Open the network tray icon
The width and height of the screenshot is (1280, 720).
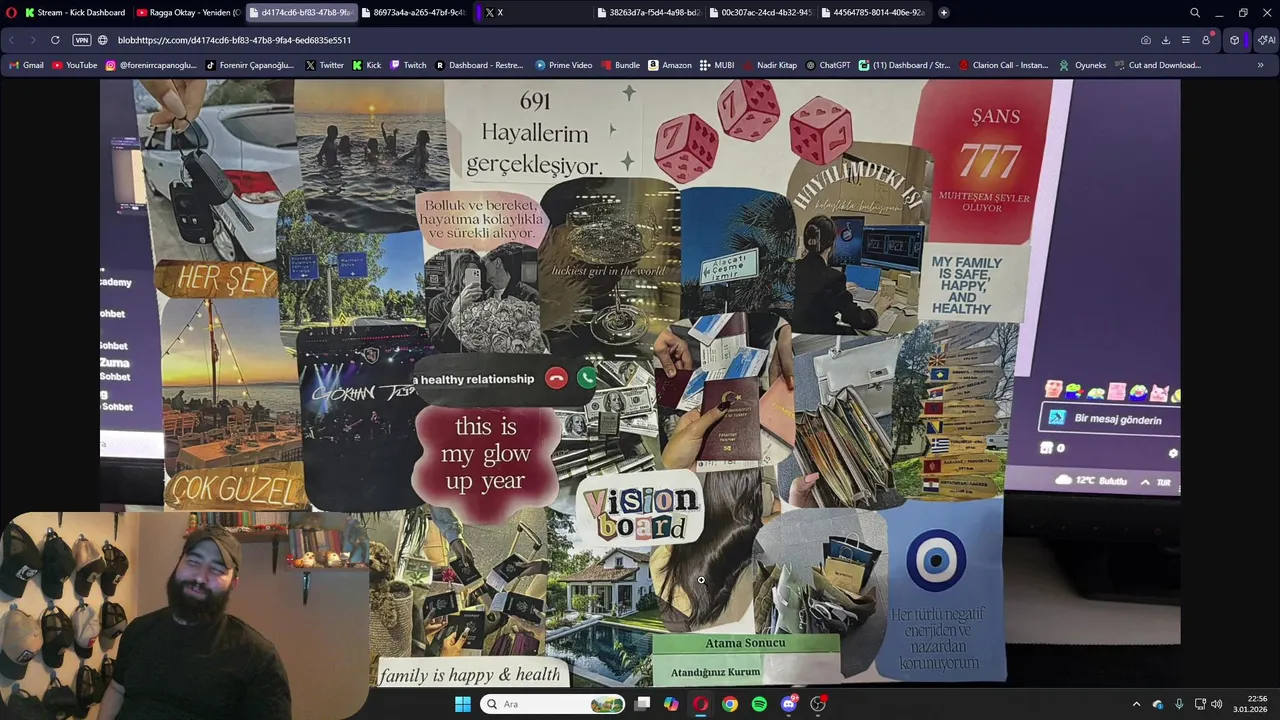(x=1200, y=704)
